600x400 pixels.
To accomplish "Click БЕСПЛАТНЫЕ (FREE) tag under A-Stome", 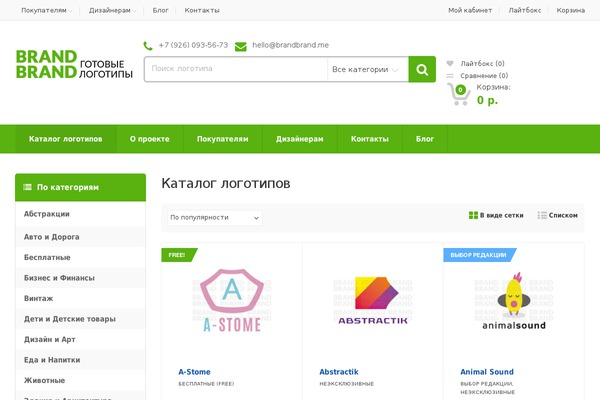I will [206, 384].
